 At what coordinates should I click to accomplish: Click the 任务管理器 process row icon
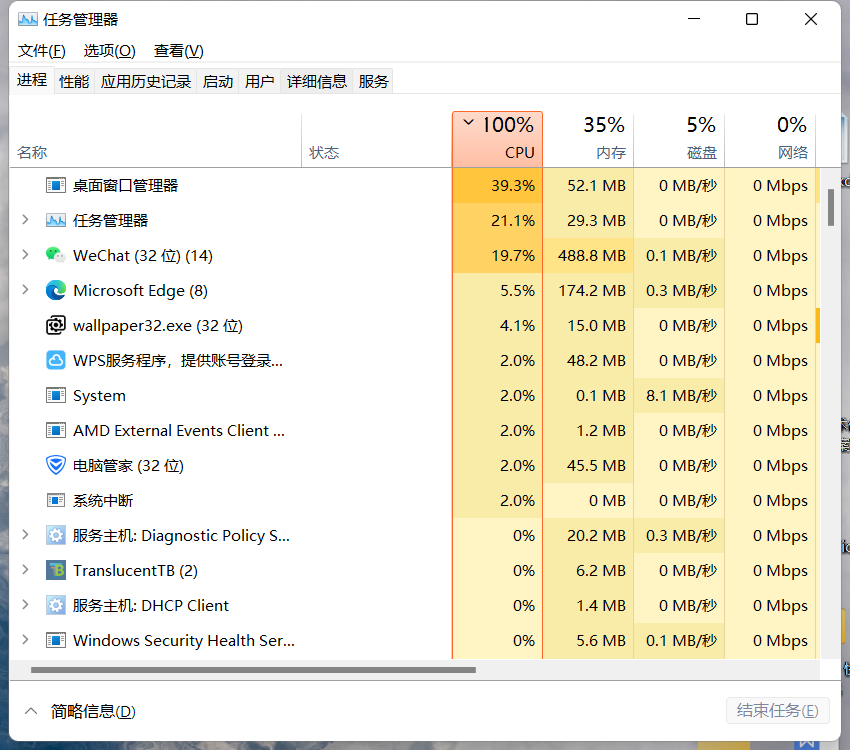pos(56,221)
